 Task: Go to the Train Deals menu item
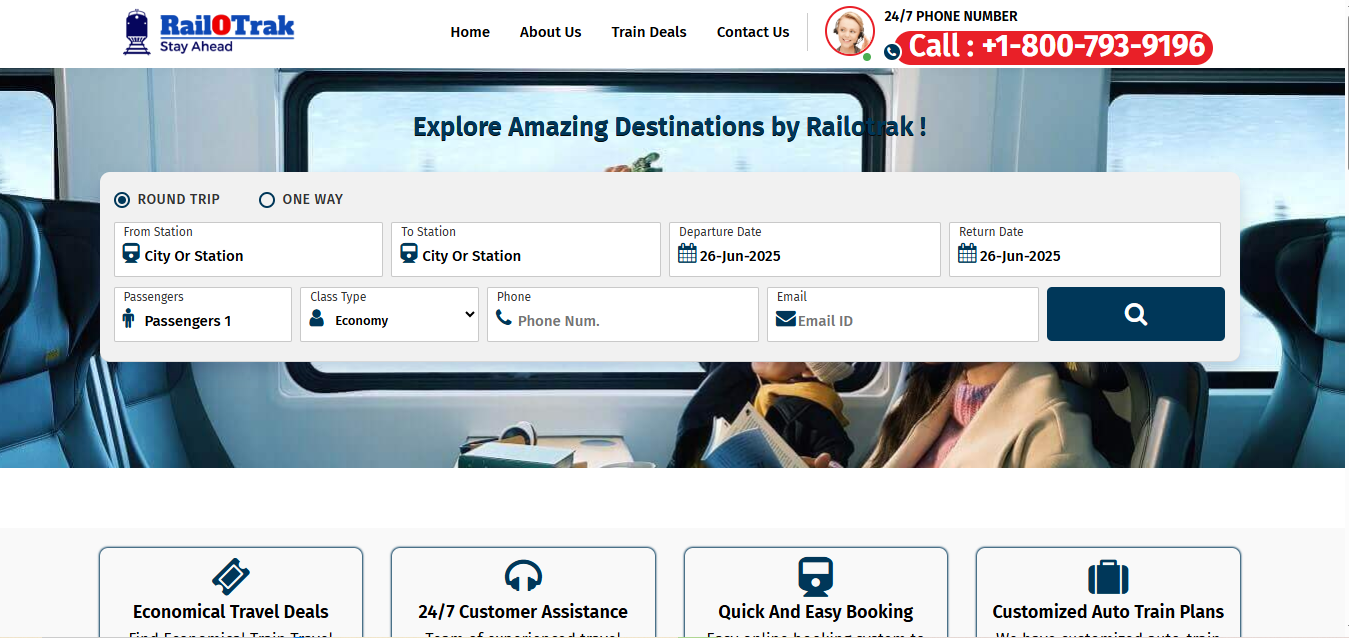[x=649, y=32]
